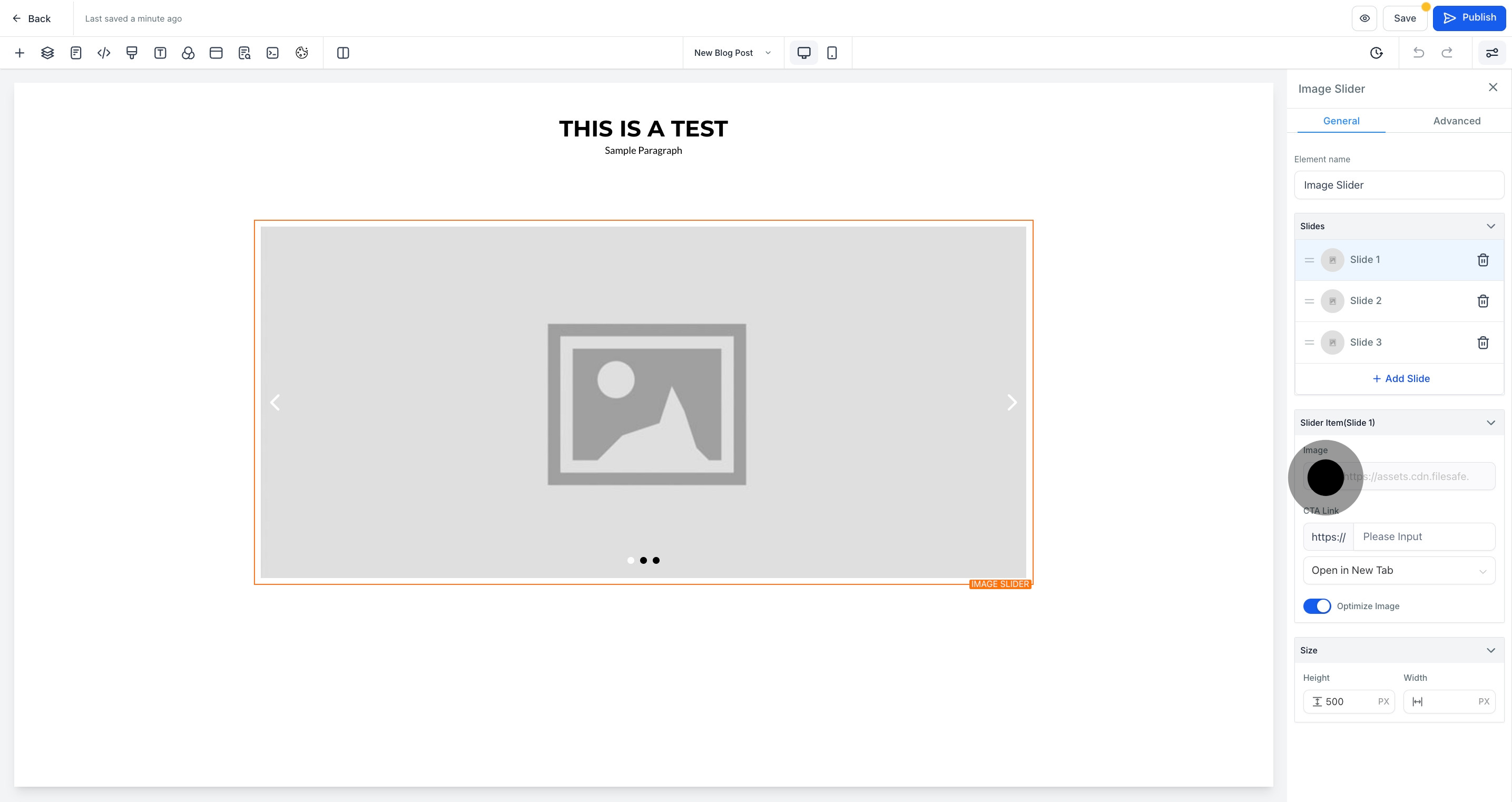Click the Add Slide button
This screenshot has width=1512, height=802.
(1400, 379)
